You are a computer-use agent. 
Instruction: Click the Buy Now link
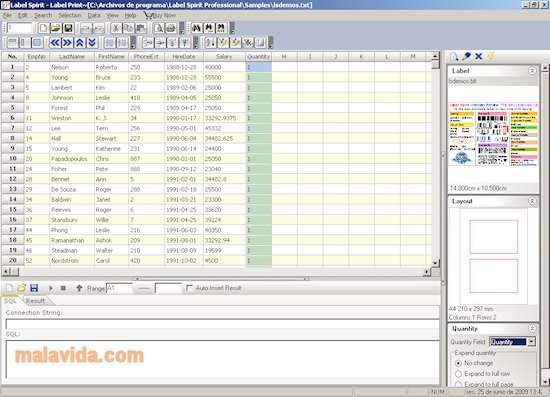click(x=160, y=15)
